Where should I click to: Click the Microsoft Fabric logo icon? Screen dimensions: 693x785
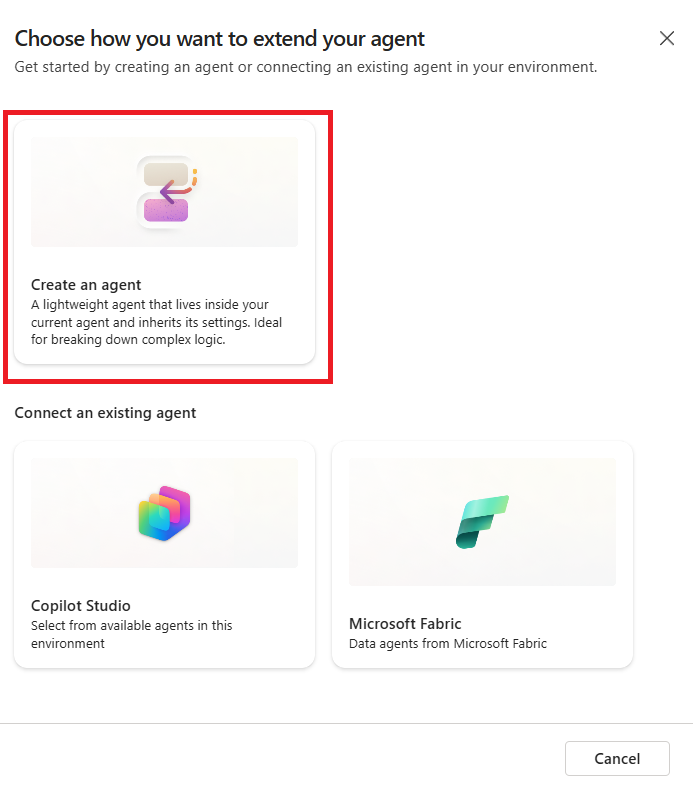coord(482,521)
